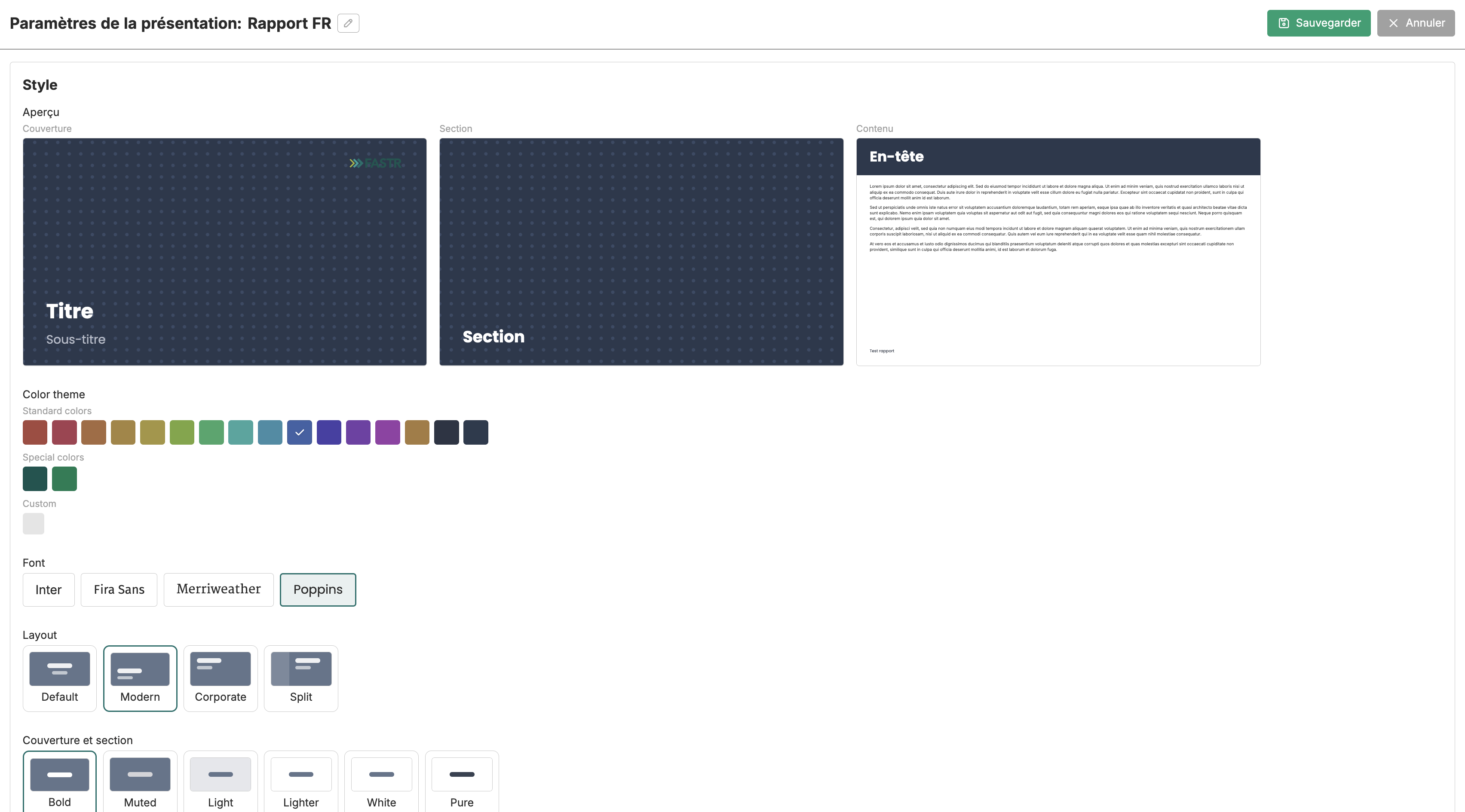Pick the first red standard color swatch
Screen dimensions: 1465x812
pyautogui.click(x=35, y=433)
